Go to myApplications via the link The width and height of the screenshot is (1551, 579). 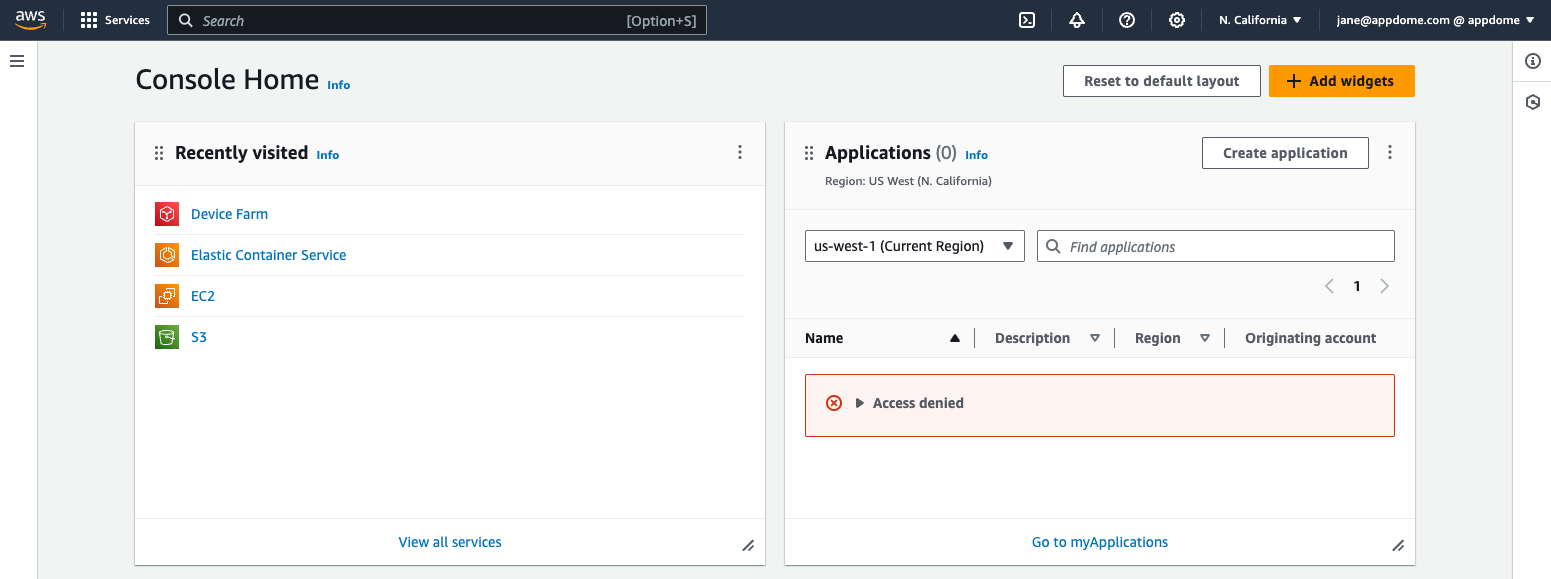(1099, 541)
